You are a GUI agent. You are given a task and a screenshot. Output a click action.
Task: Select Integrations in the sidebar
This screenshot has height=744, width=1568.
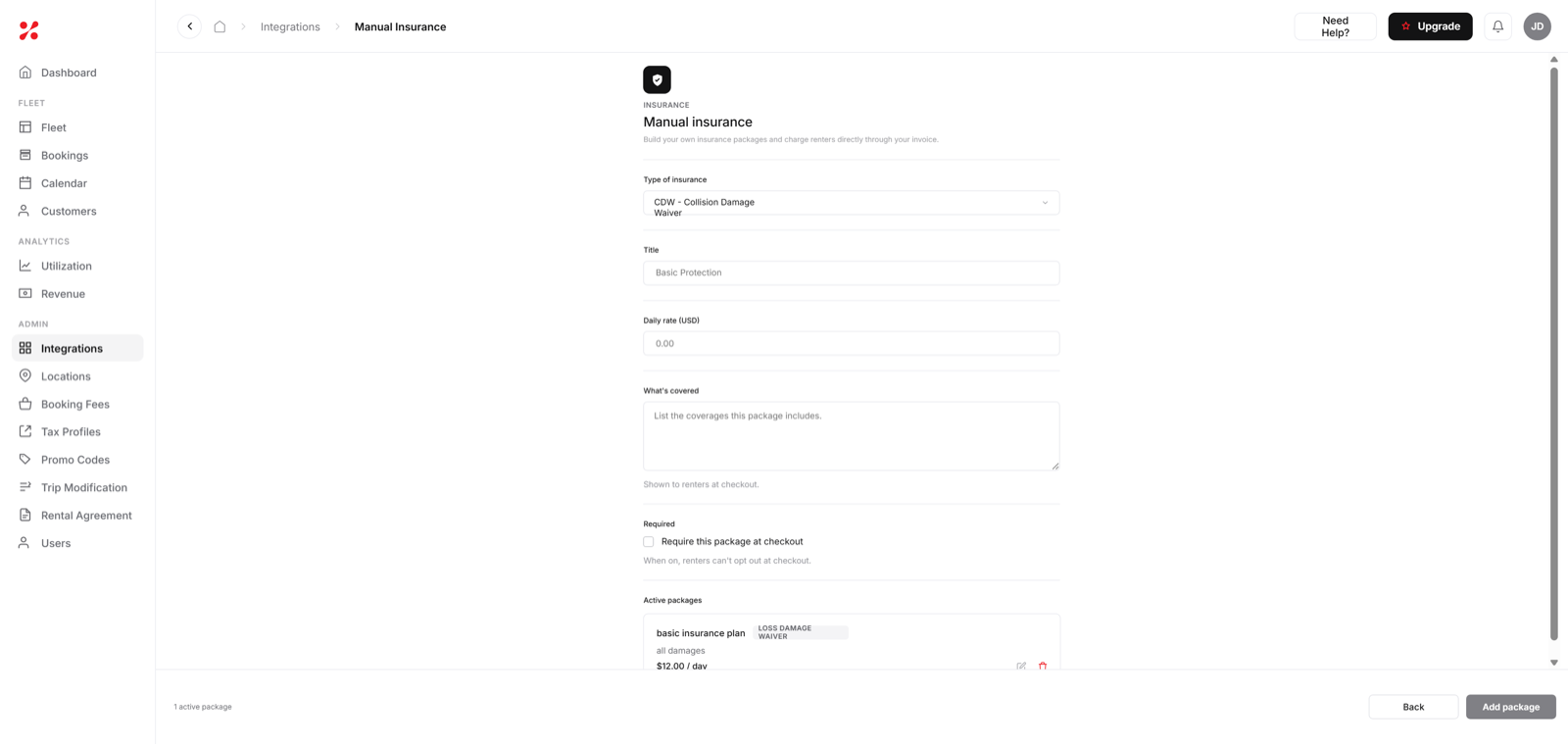[77, 348]
